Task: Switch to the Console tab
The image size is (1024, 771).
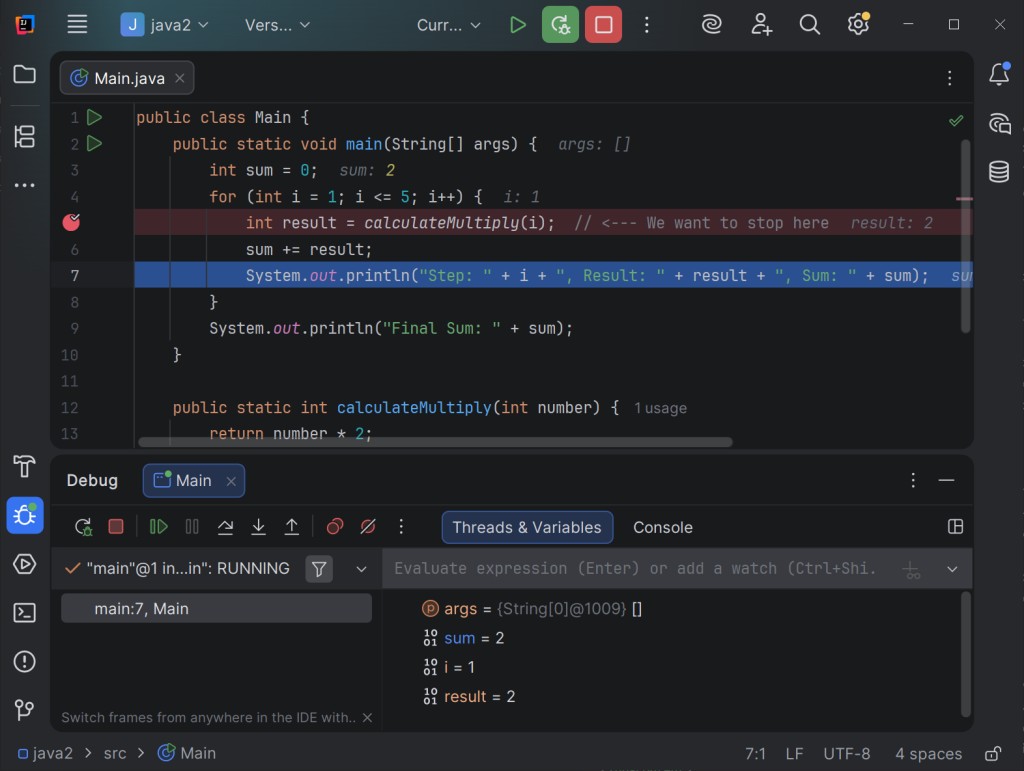Action: [662, 527]
